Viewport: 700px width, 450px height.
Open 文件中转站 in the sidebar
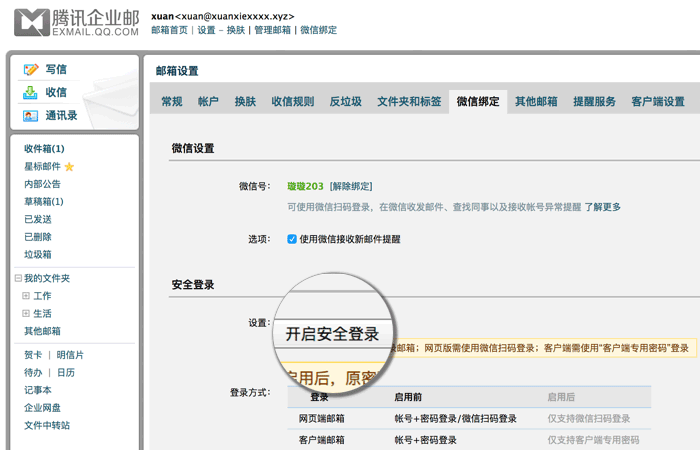[x=47, y=425]
